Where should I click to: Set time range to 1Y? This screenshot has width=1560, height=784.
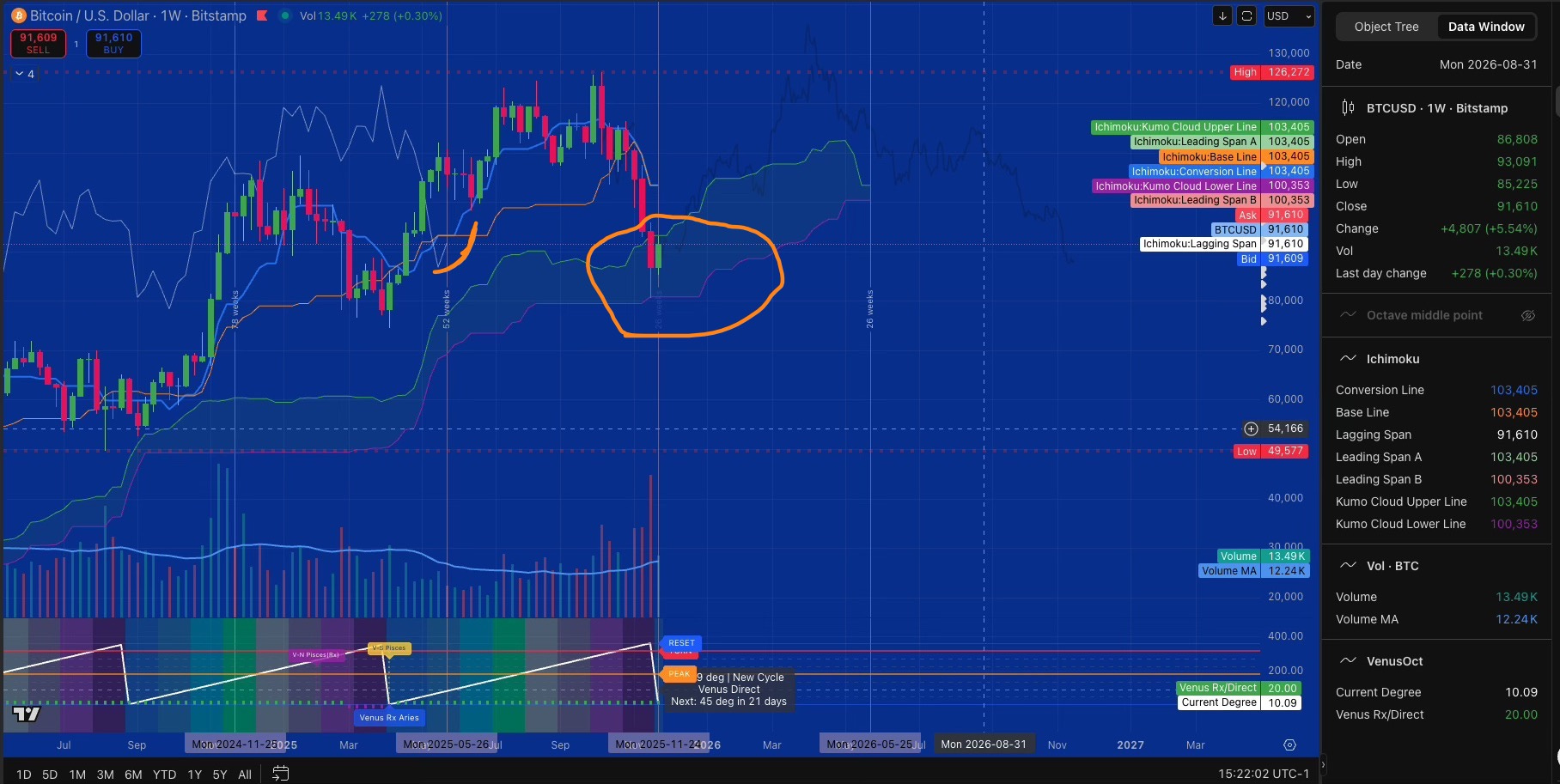click(195, 775)
